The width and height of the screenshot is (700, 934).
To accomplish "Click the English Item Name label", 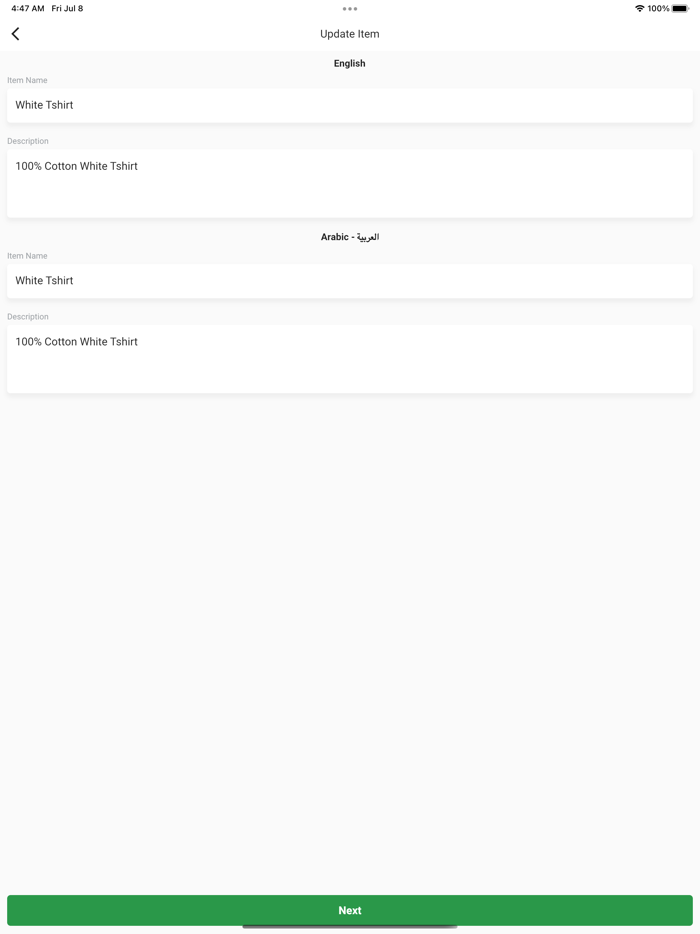I will point(27,80).
